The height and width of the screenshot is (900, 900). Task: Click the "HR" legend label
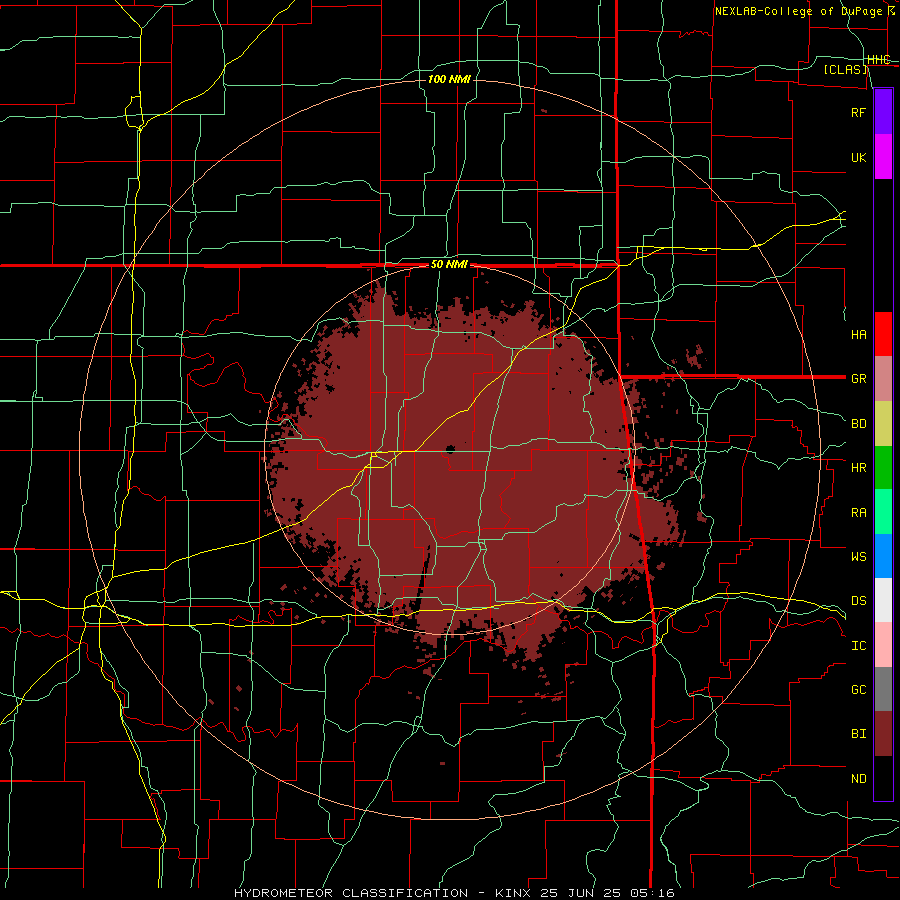click(859, 468)
